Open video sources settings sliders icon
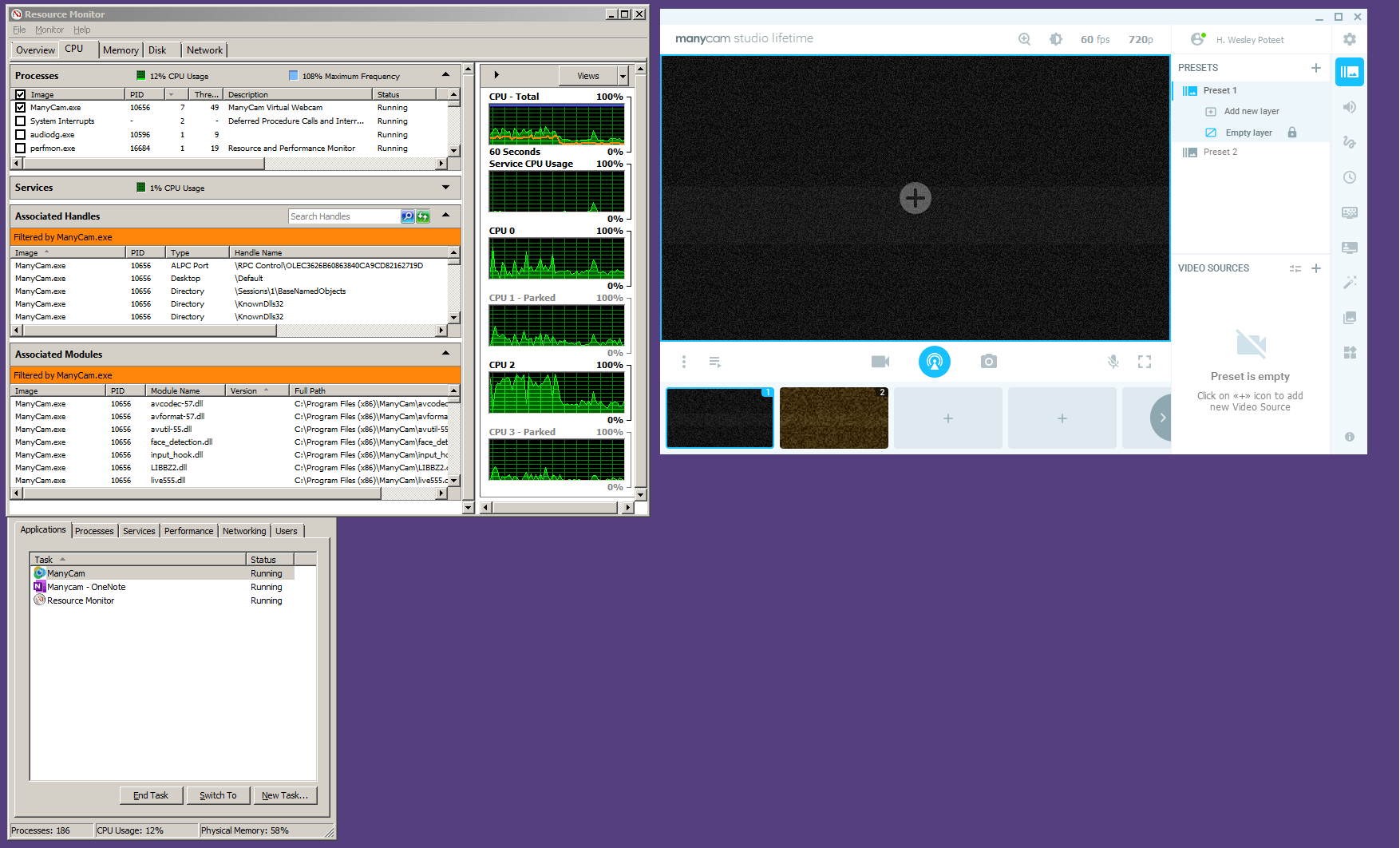The image size is (1400, 848). point(1295,268)
